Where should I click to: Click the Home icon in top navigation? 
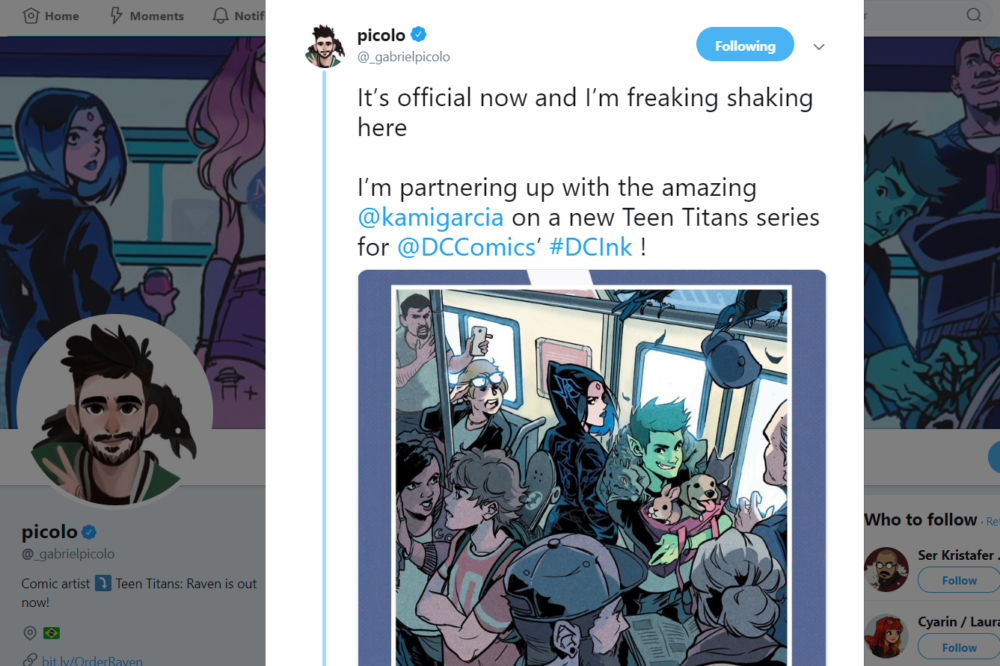(31, 15)
